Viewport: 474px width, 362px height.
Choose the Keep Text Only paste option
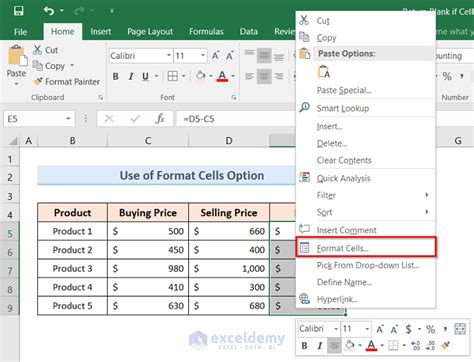[324, 72]
